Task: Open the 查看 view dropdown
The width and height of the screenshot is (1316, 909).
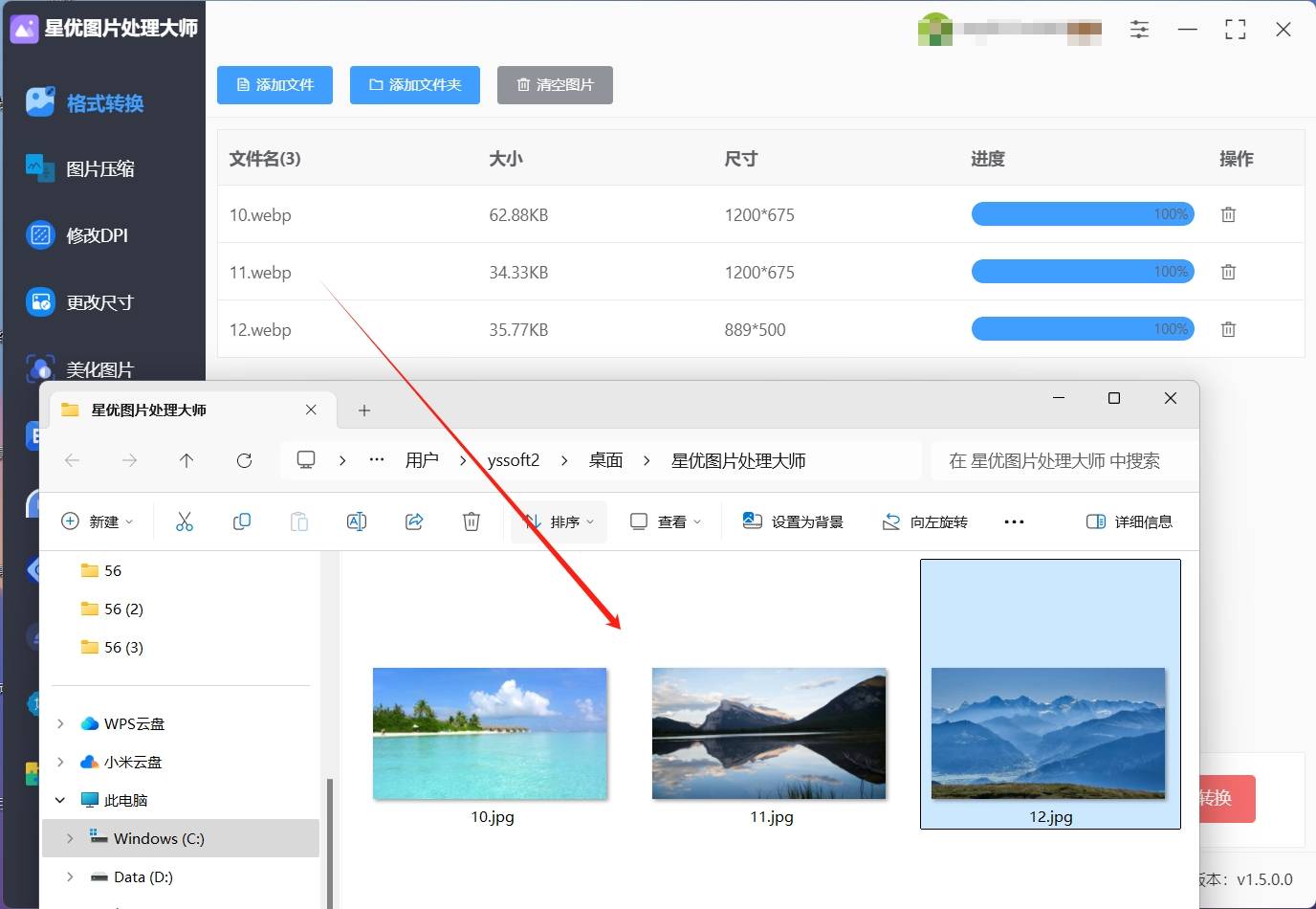Action: point(666,521)
